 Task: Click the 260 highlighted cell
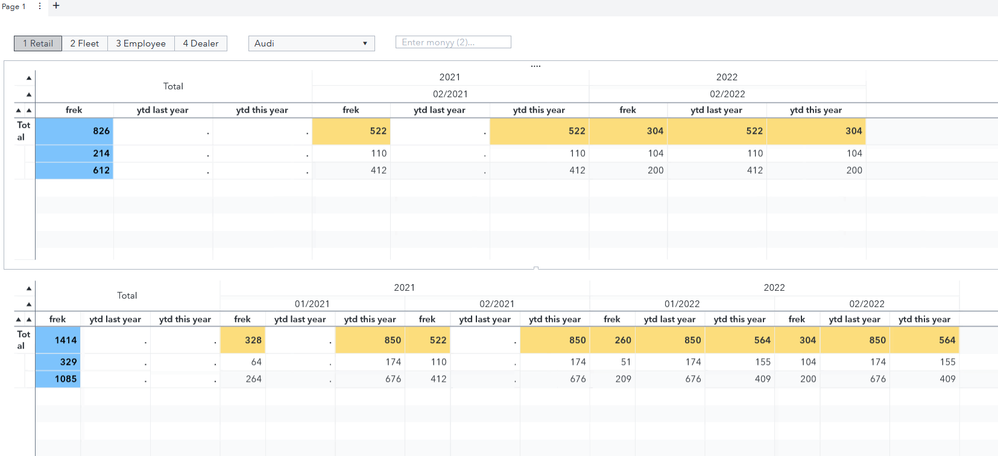(612, 341)
